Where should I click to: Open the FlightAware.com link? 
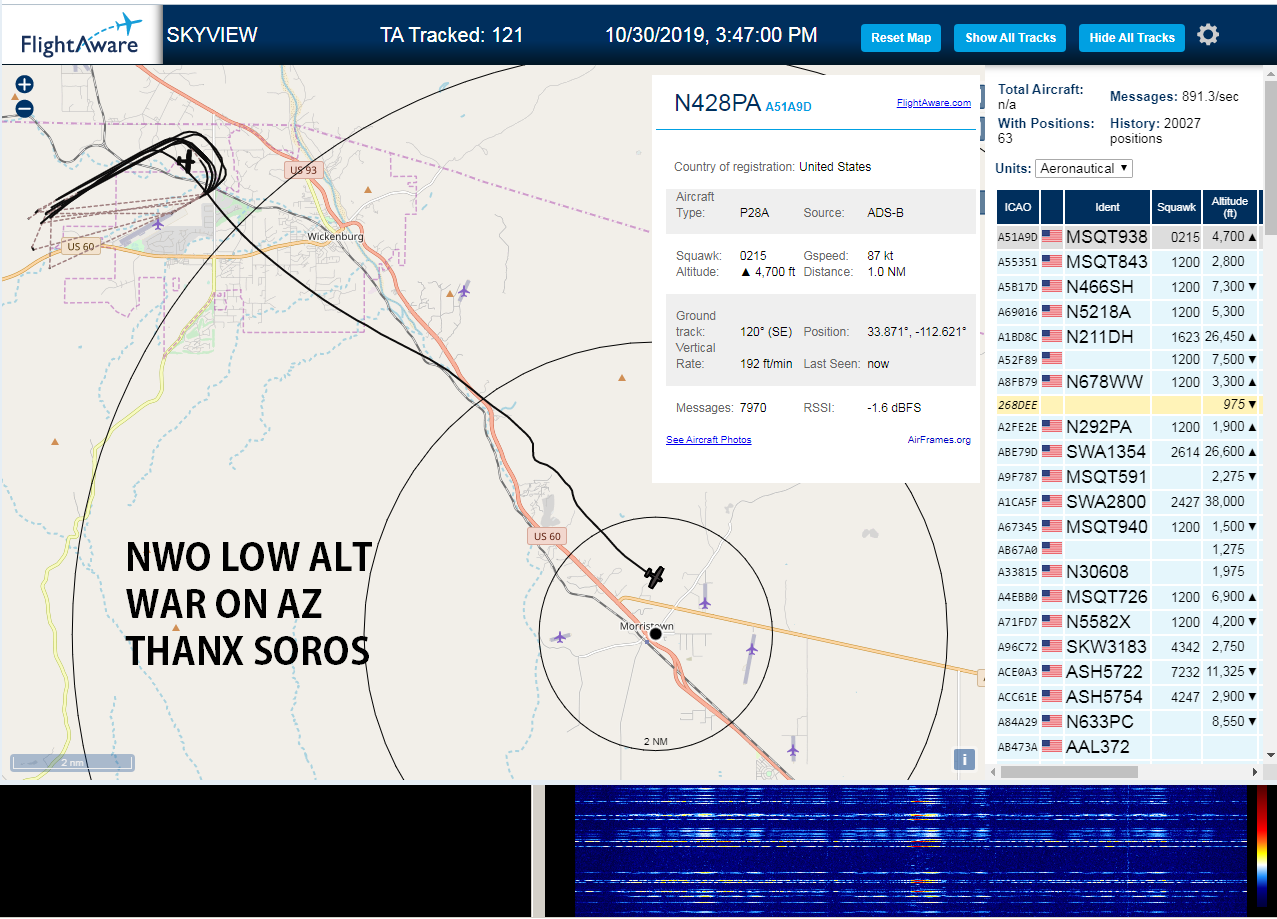pos(934,103)
